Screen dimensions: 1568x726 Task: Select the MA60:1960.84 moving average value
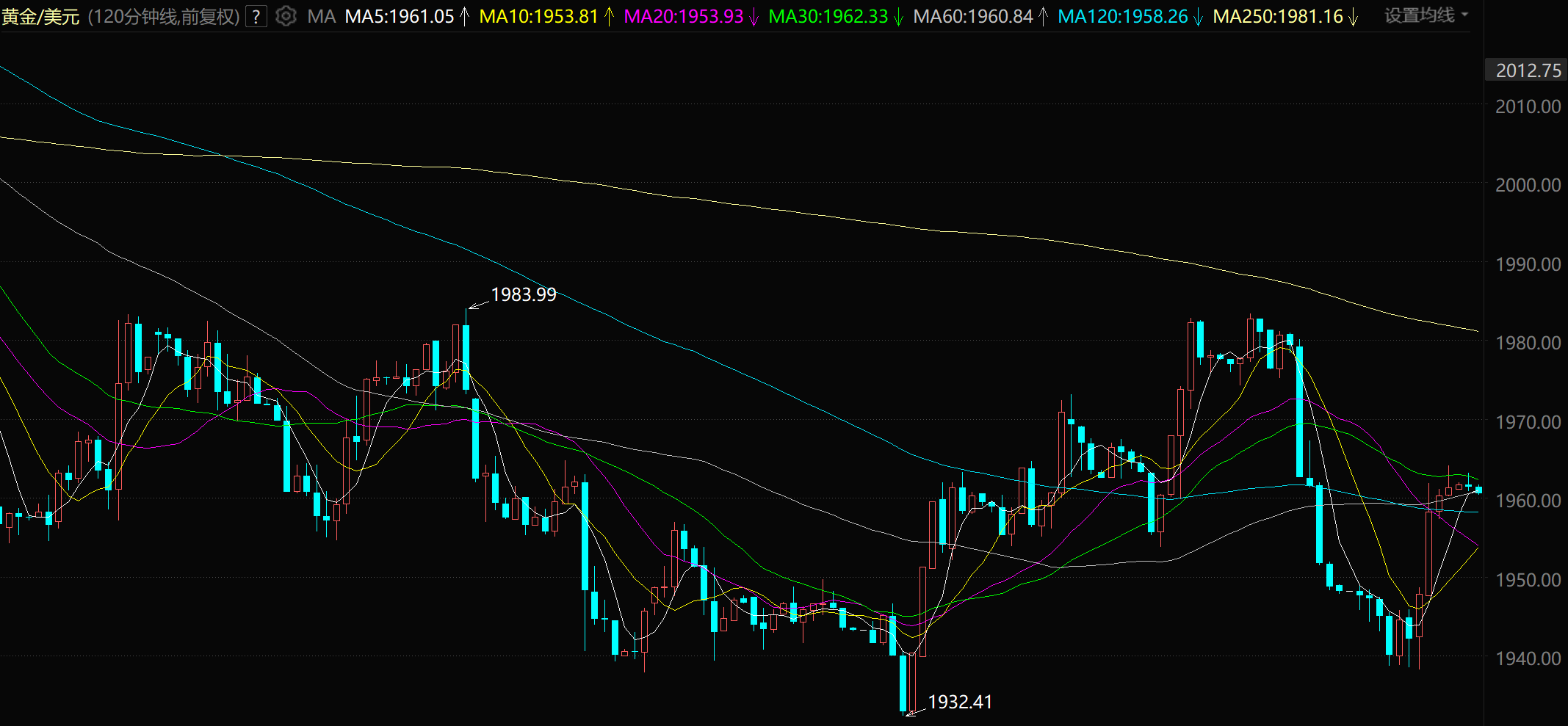[x=973, y=16]
